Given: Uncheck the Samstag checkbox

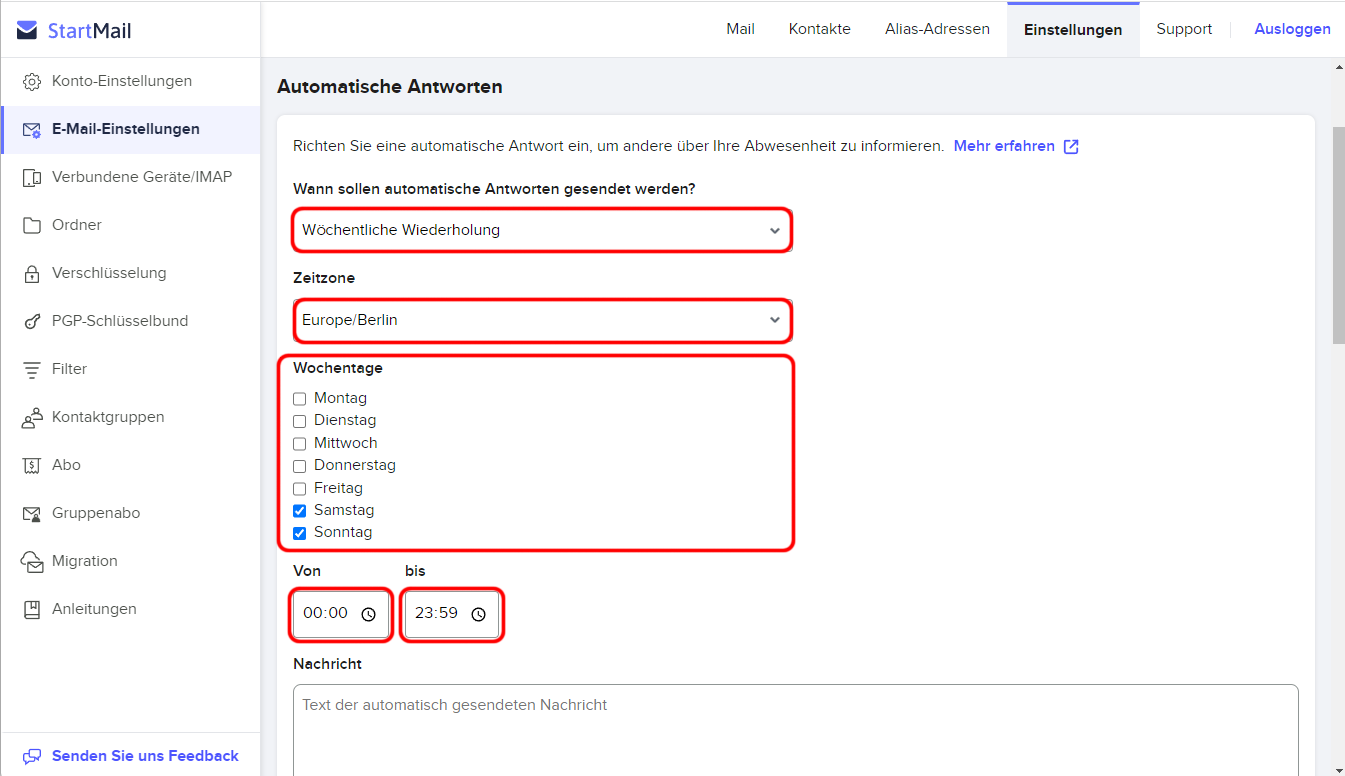Looking at the screenshot, I should [299, 511].
